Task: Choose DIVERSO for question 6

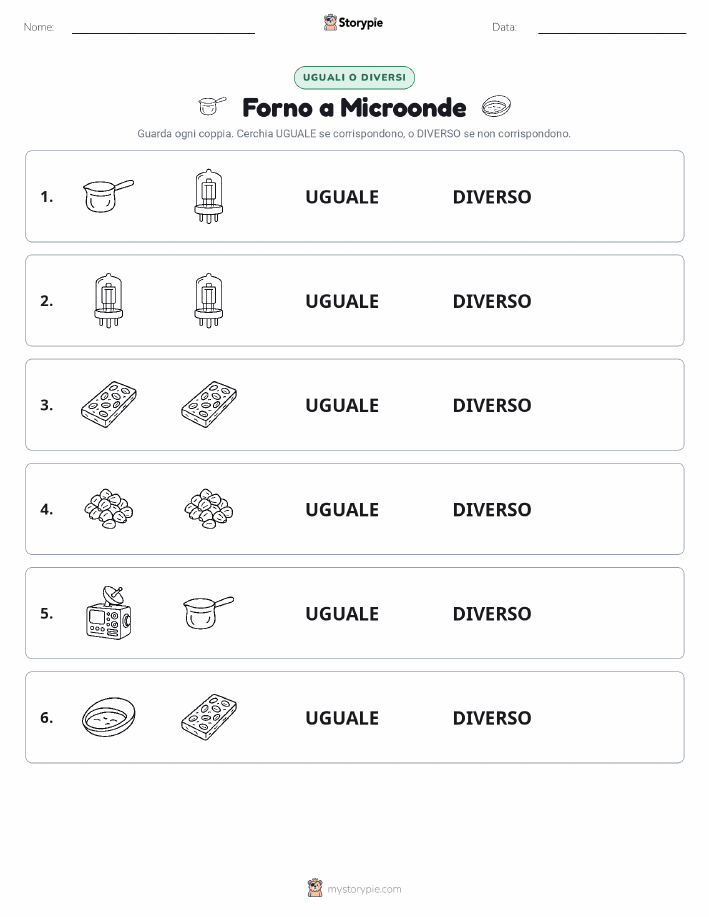Action: (x=492, y=718)
